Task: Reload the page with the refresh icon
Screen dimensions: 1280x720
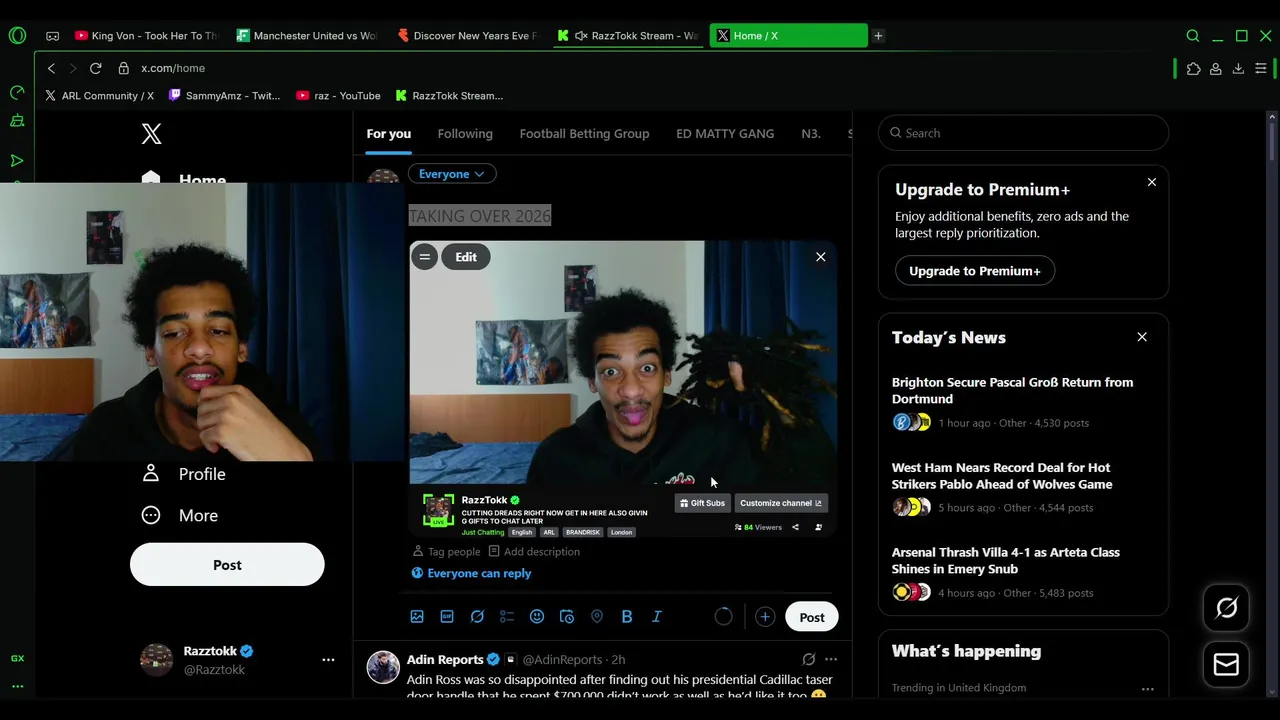Action: coord(95,68)
